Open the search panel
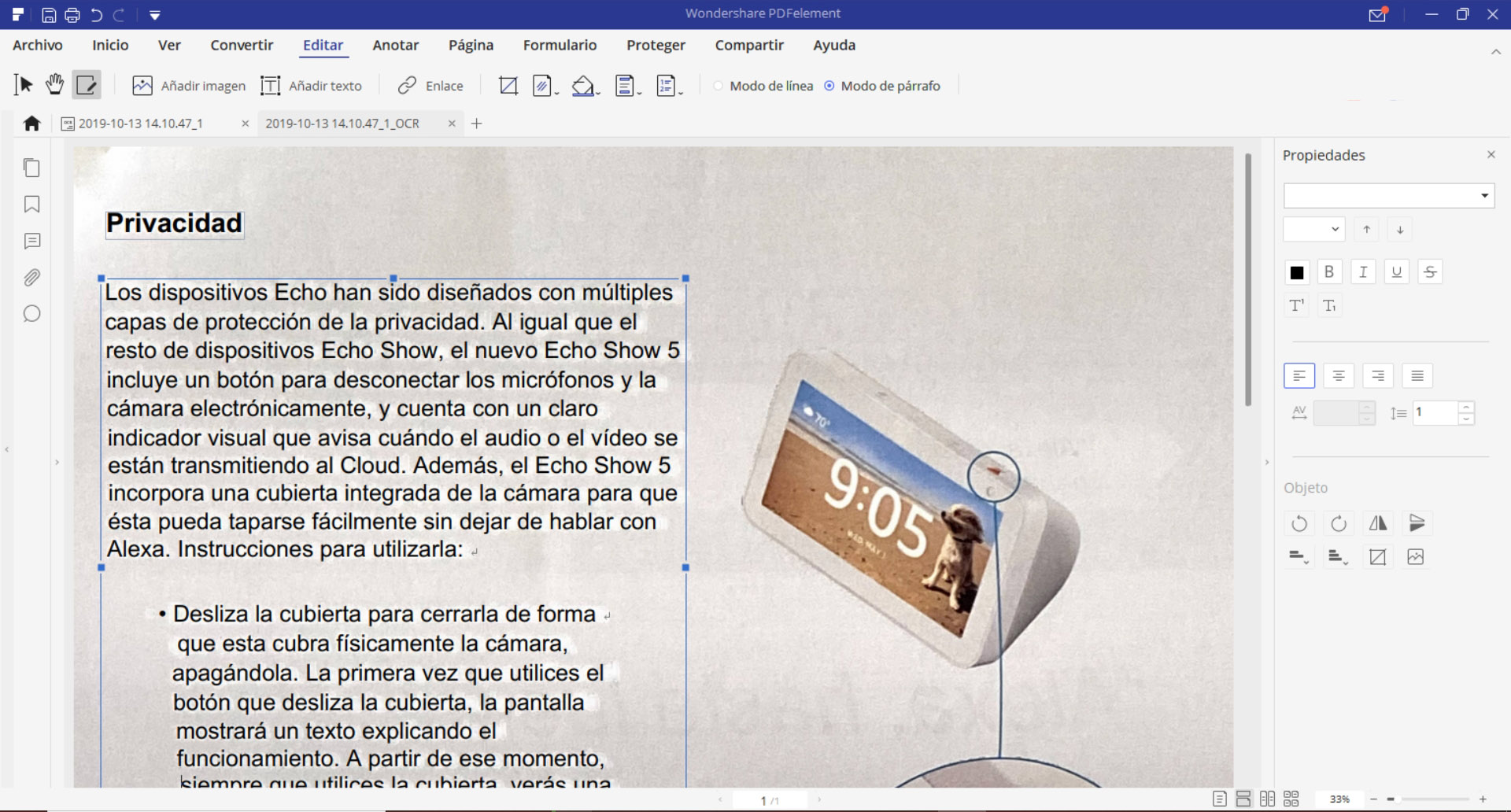This screenshot has width=1511, height=812. 31,314
